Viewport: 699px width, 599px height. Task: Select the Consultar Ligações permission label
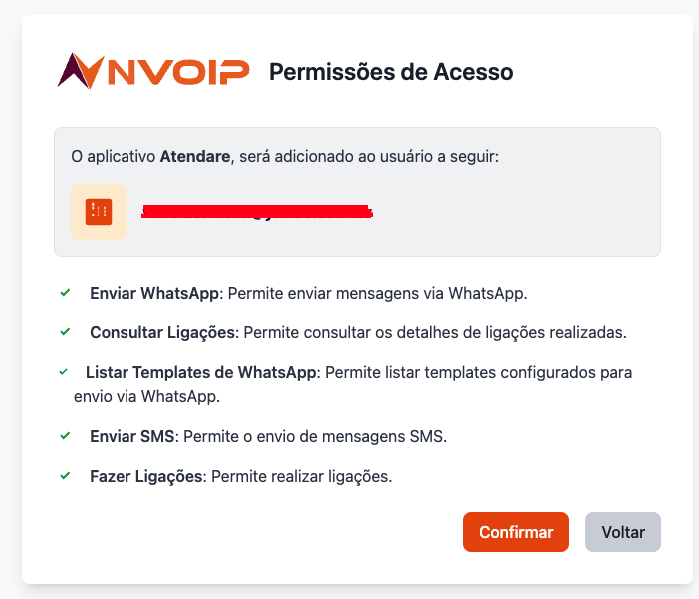162,332
